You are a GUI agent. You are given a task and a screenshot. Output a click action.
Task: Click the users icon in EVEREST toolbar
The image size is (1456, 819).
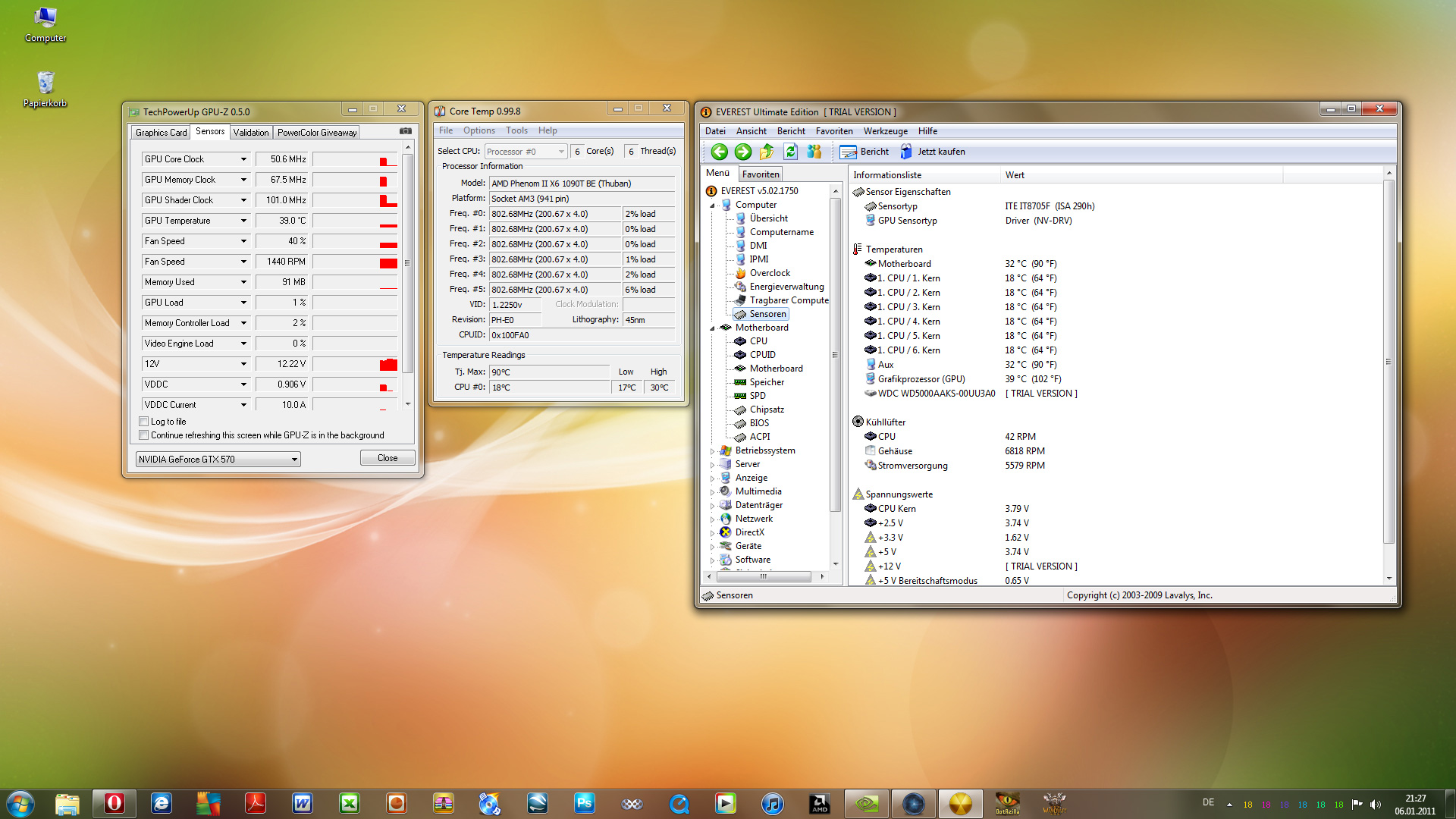click(x=814, y=152)
